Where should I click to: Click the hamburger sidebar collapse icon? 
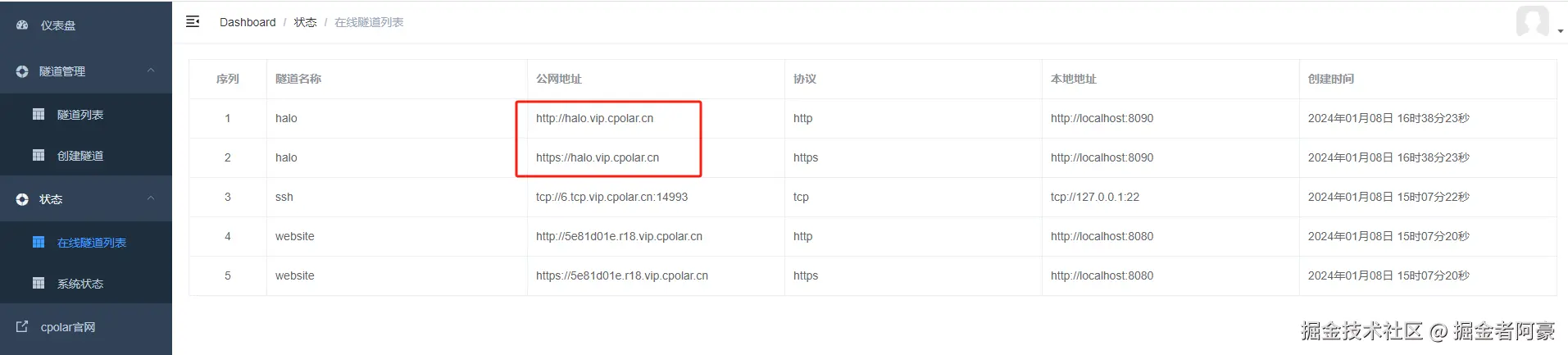193,21
